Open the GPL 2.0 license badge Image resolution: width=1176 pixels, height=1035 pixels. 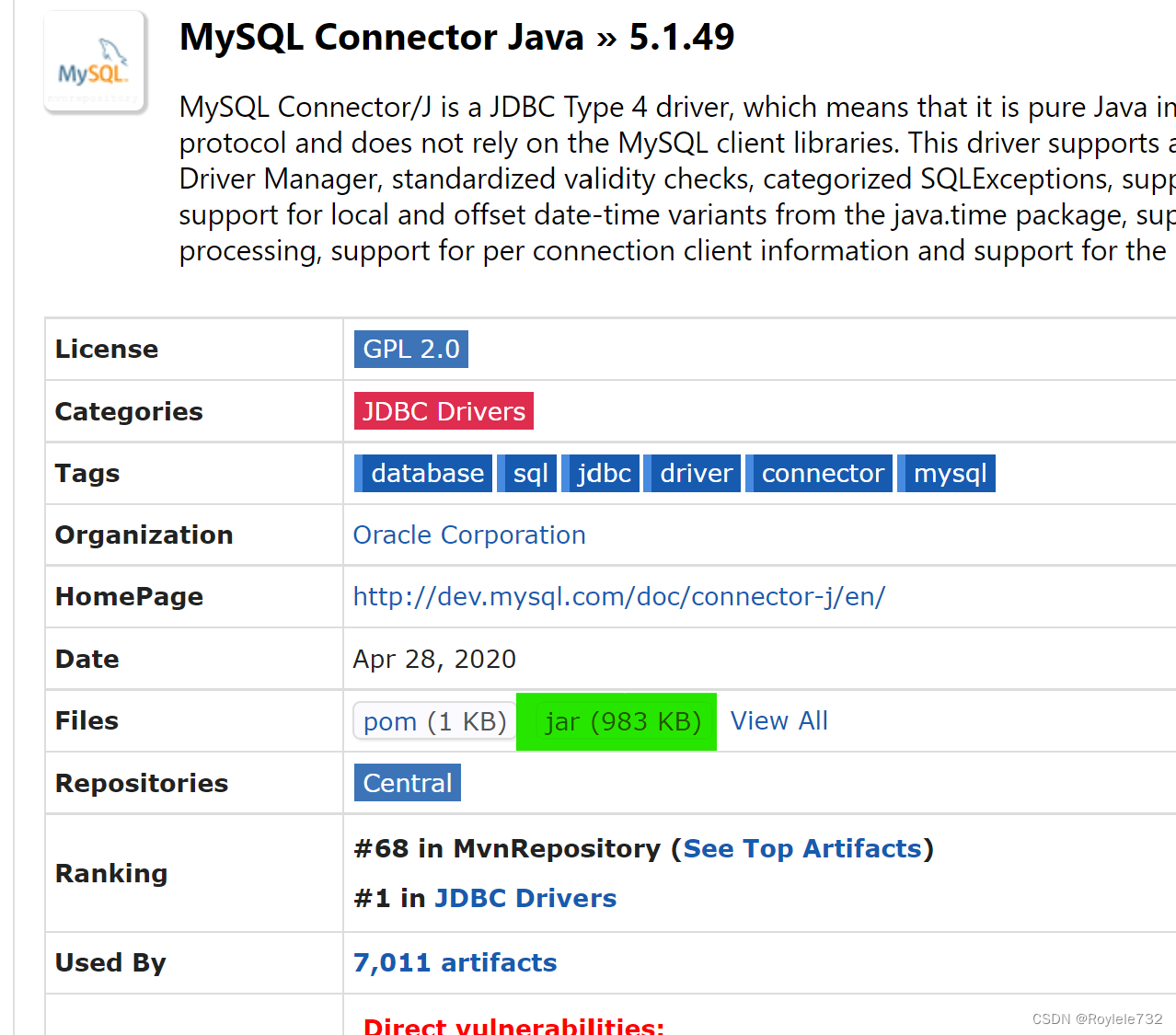[x=411, y=350]
